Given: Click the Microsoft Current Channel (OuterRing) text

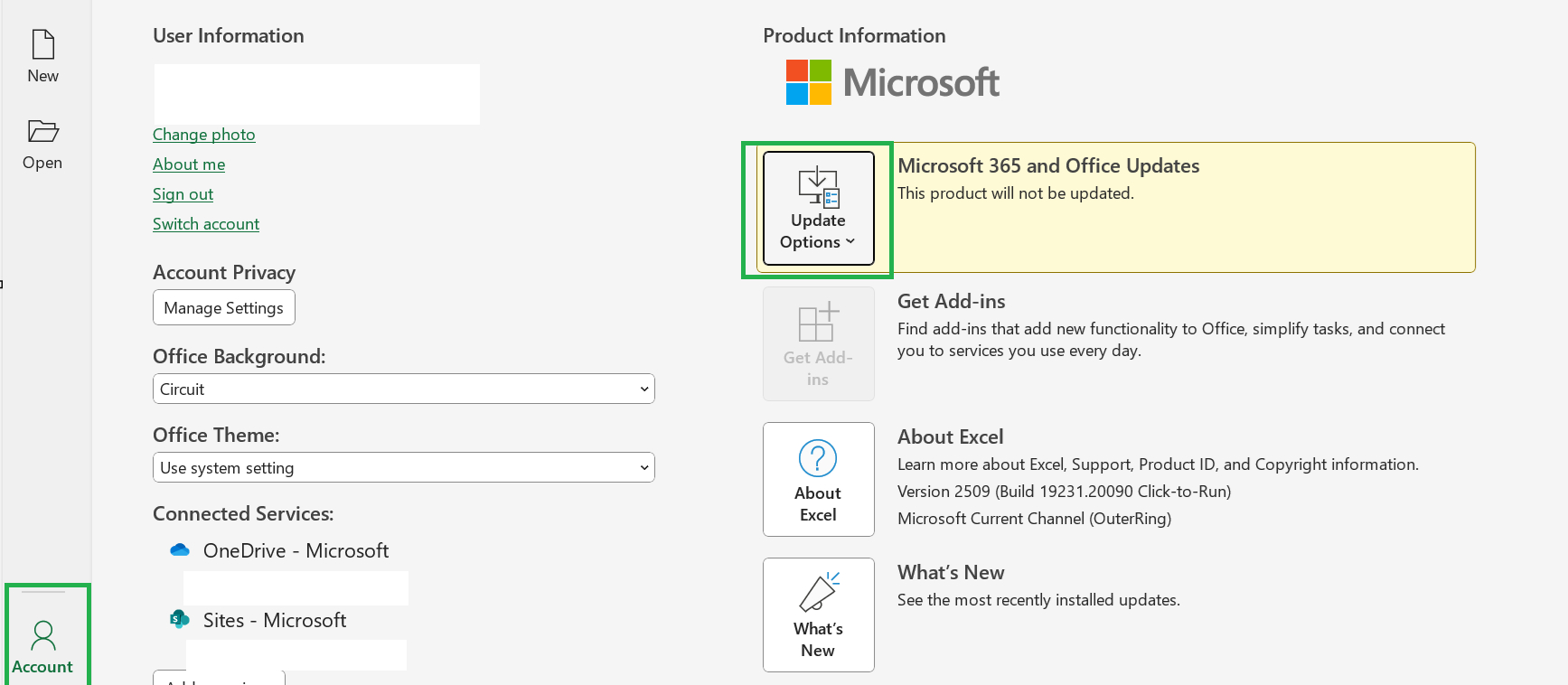Looking at the screenshot, I should [1034, 519].
